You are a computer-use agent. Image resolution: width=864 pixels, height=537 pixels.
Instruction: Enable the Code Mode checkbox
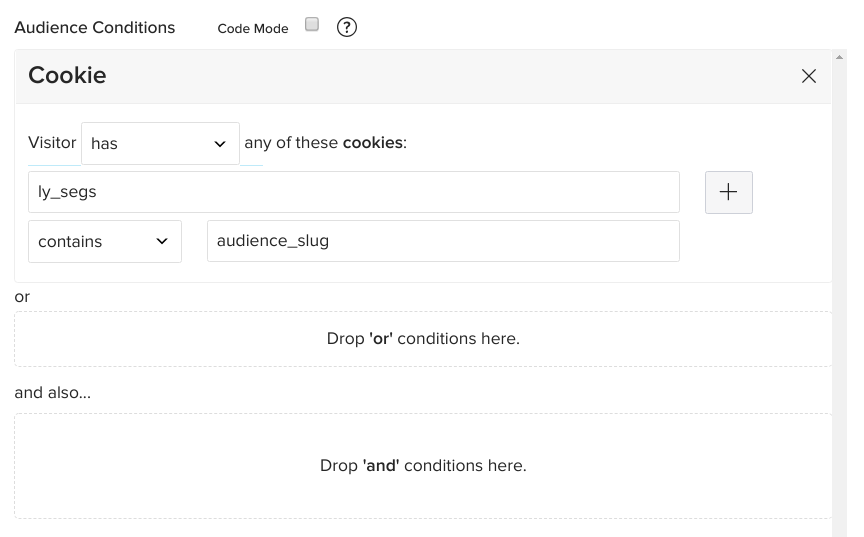click(x=312, y=25)
